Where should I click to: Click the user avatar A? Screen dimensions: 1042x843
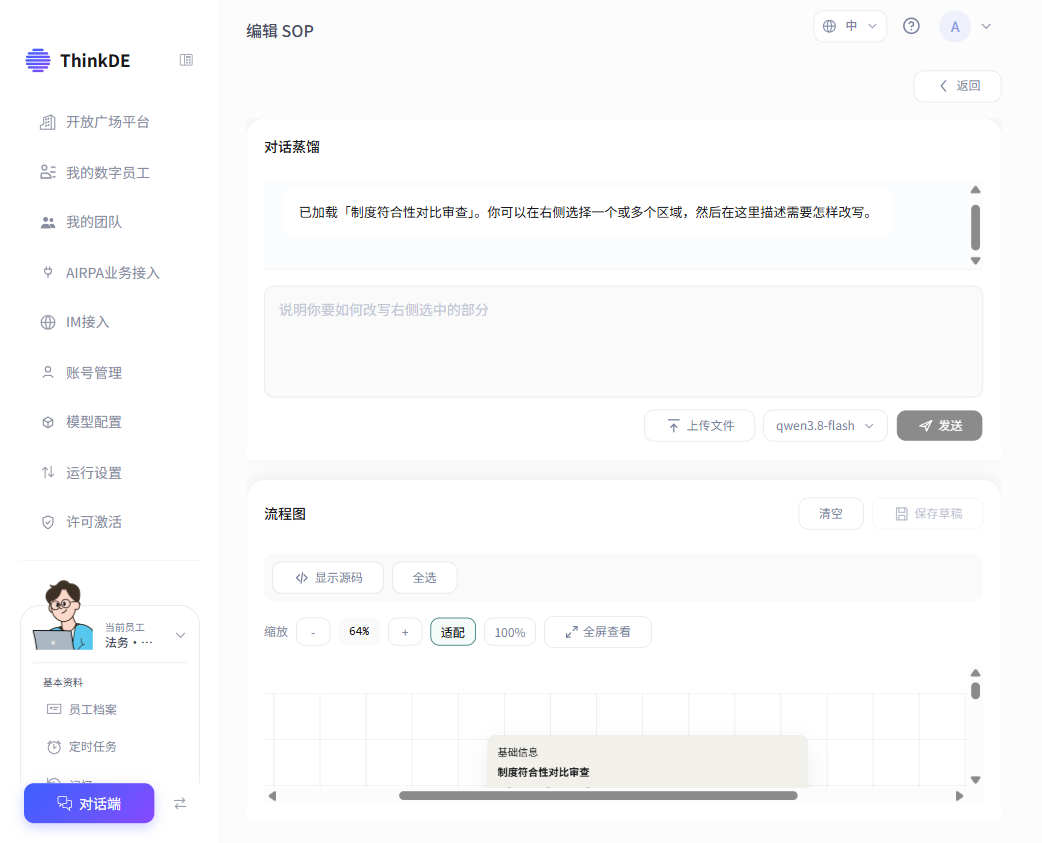(955, 27)
